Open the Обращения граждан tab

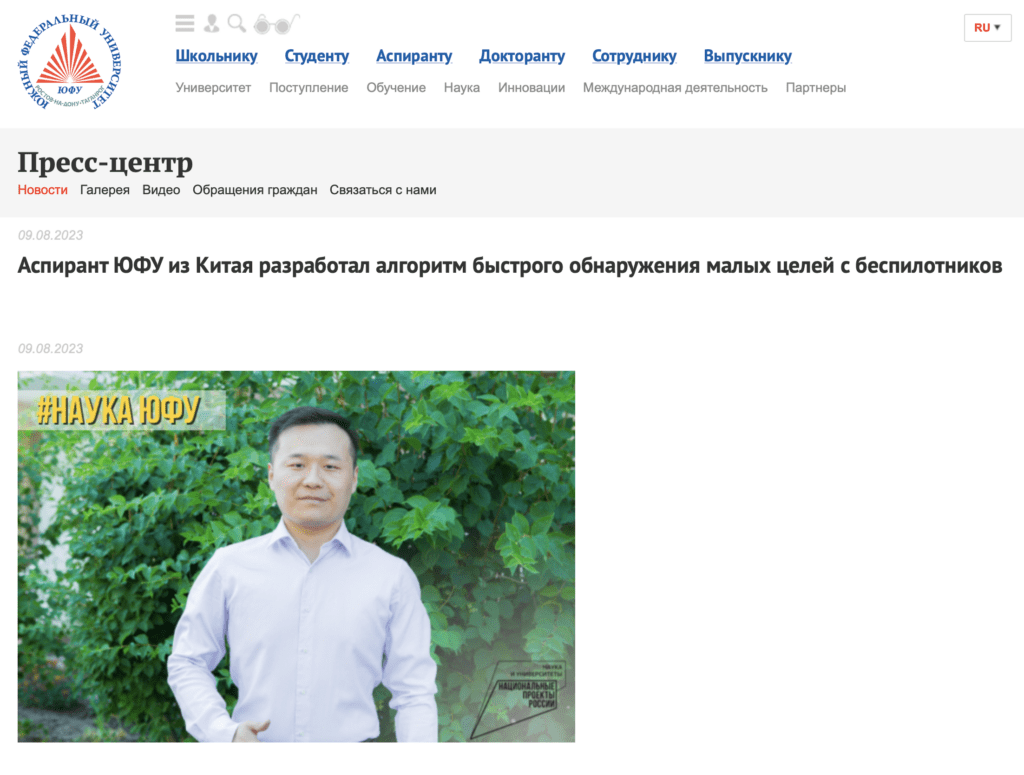[x=255, y=190]
